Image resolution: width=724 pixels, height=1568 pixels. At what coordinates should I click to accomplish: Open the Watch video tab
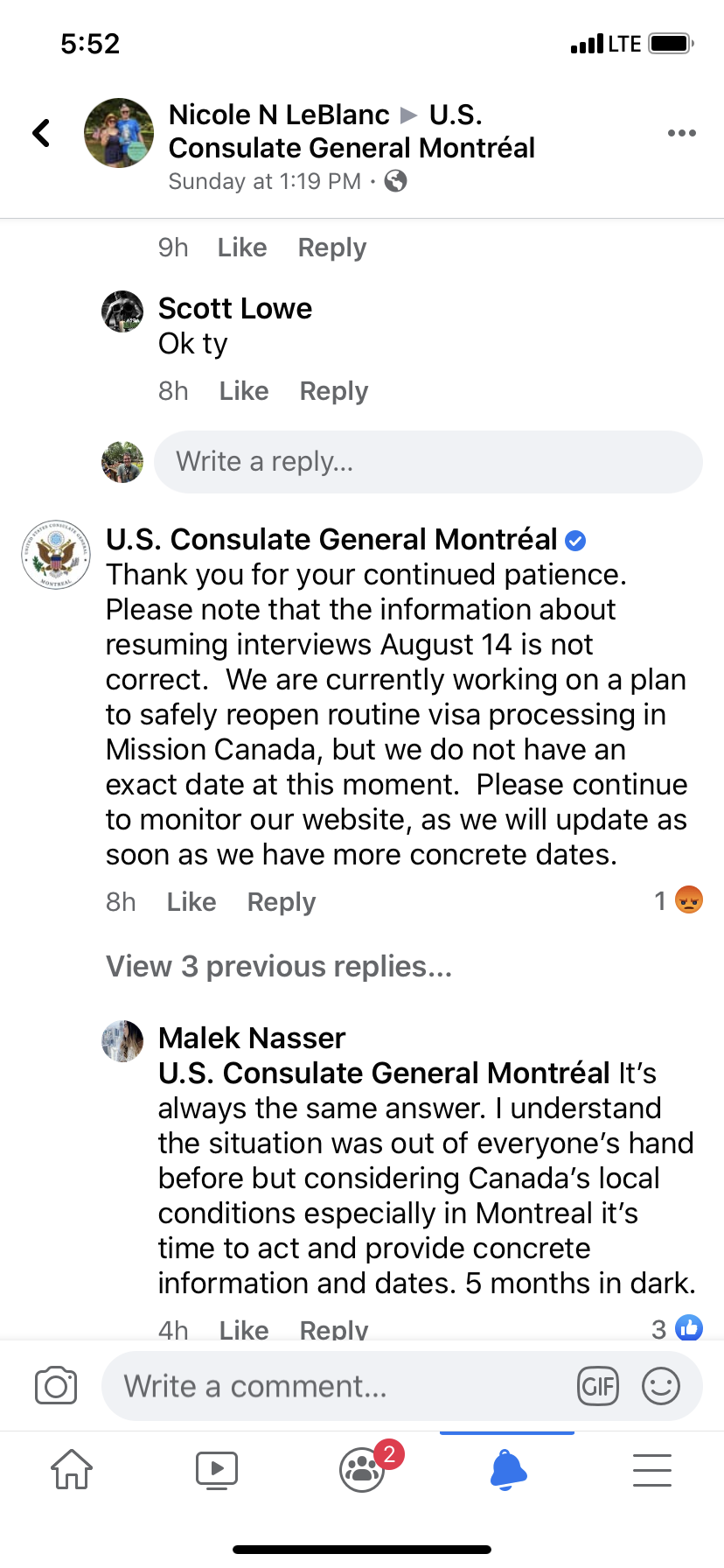pos(217,1469)
